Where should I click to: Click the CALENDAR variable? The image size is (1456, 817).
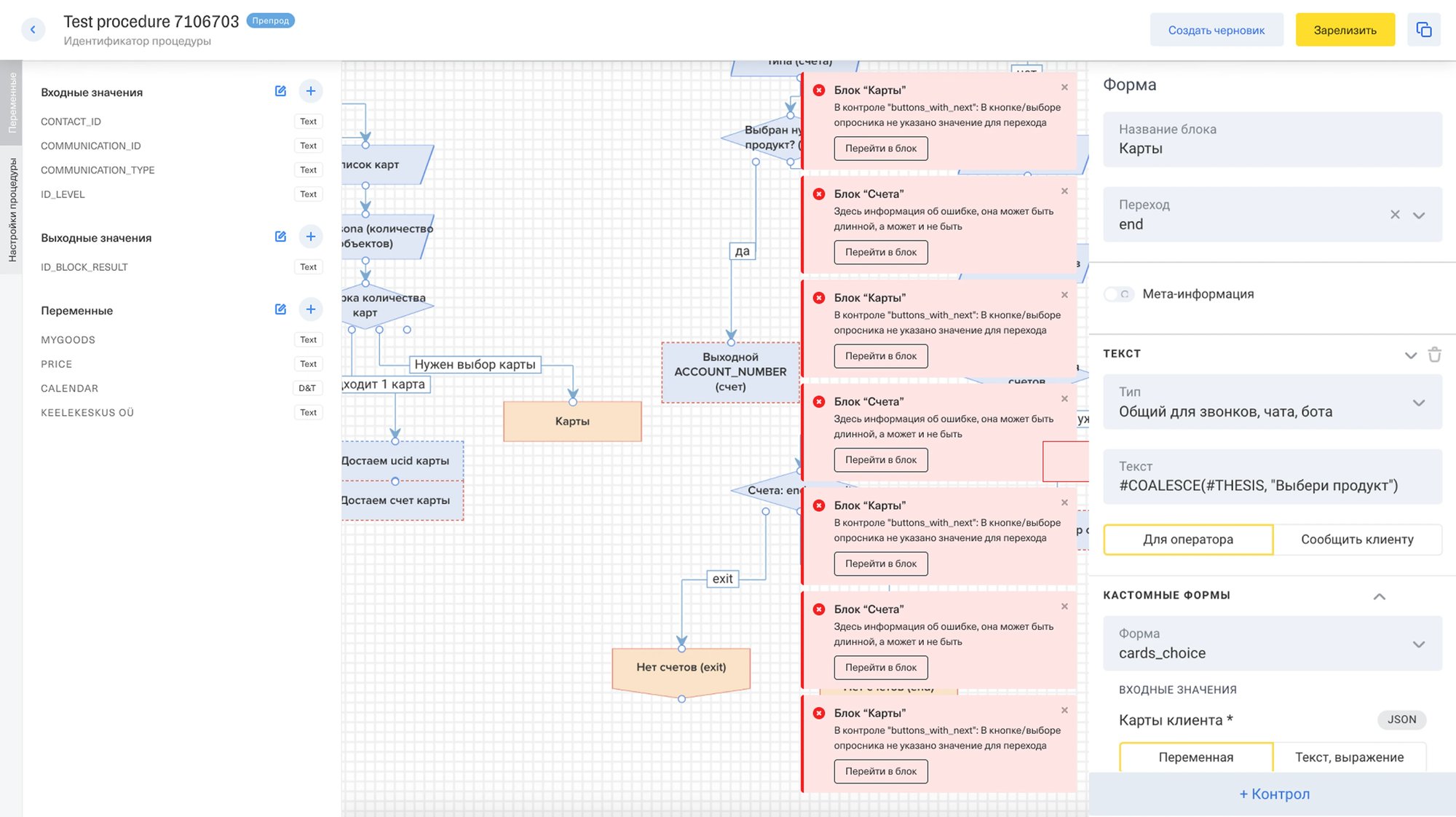pos(69,388)
